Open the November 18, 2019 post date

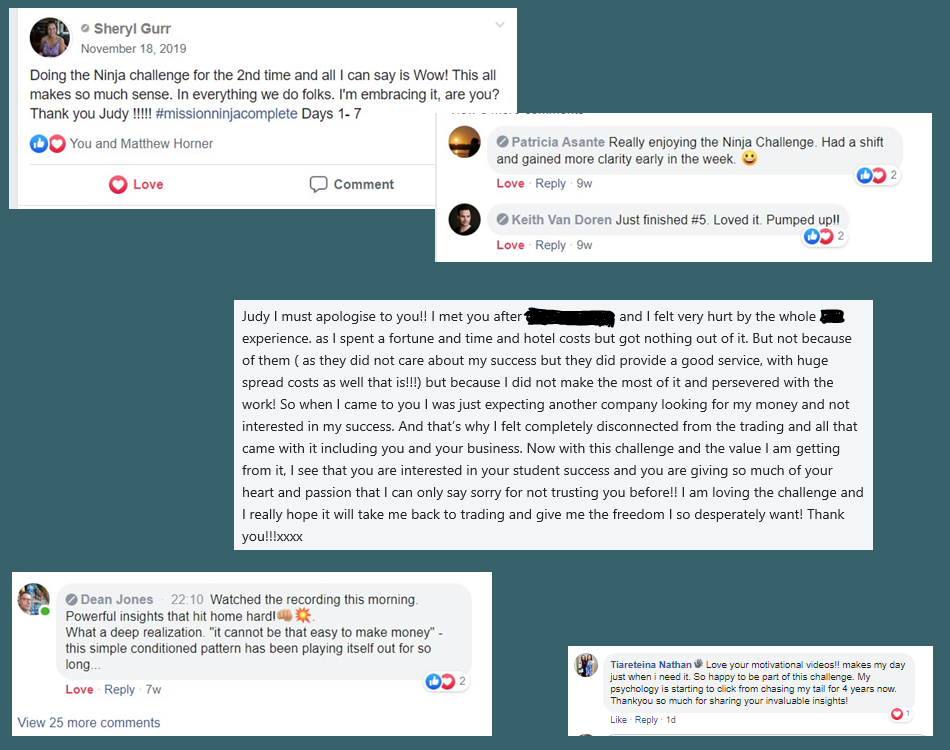click(x=133, y=48)
